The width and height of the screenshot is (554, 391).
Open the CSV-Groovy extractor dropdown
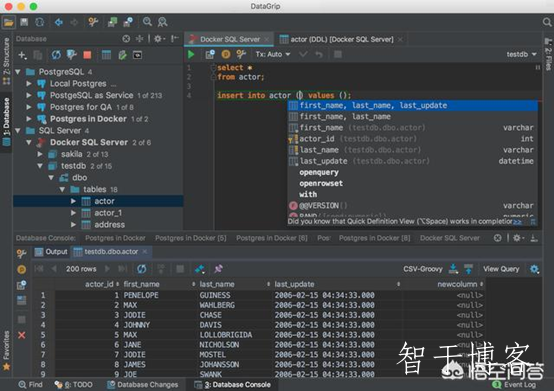coord(423,269)
